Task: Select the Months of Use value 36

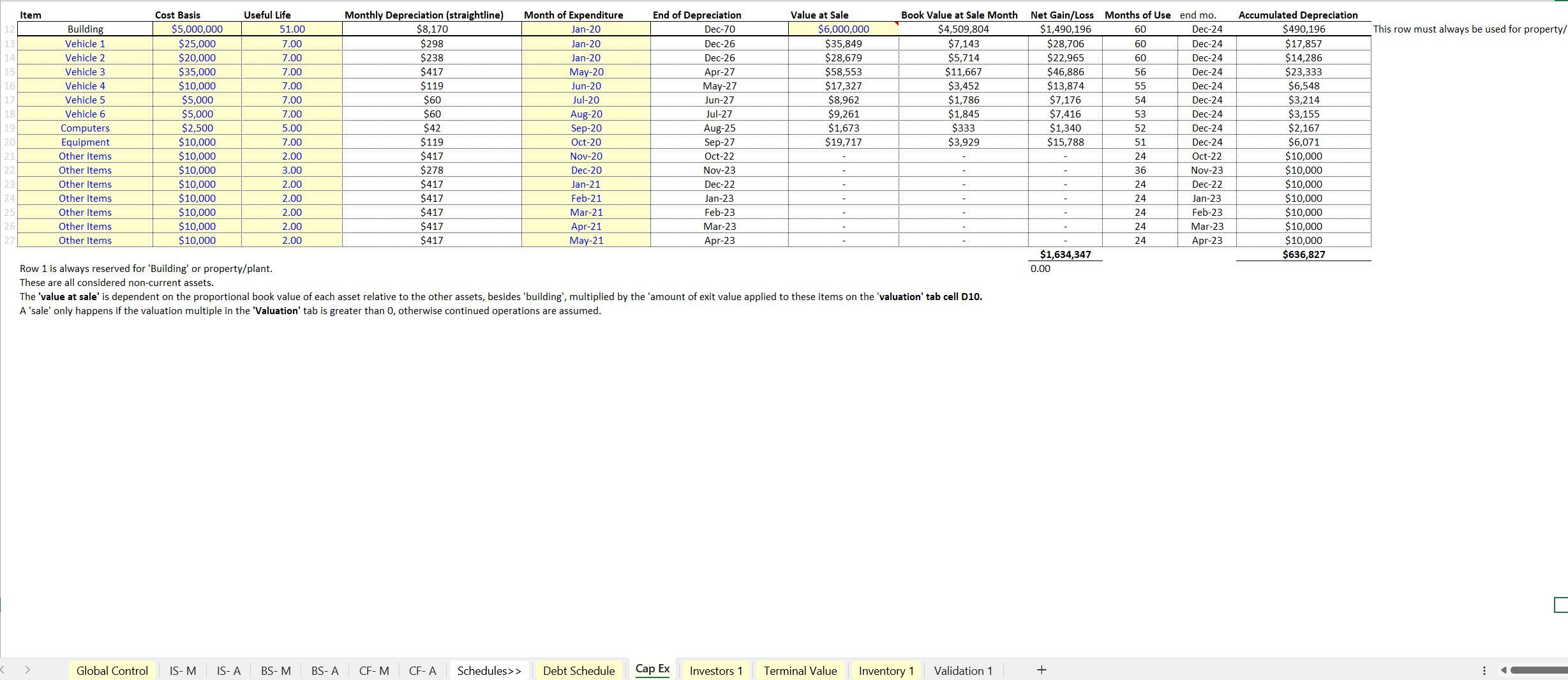Action: point(1140,170)
